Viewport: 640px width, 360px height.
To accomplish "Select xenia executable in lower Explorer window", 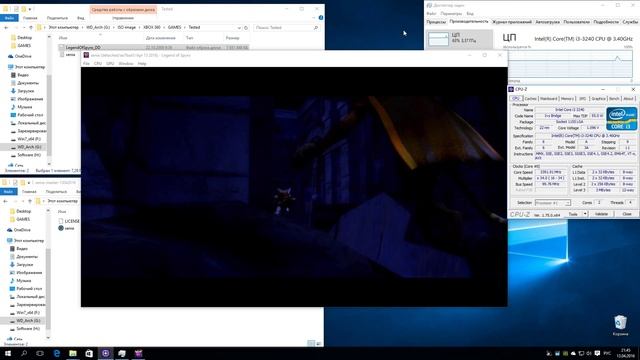I will (x=67, y=228).
